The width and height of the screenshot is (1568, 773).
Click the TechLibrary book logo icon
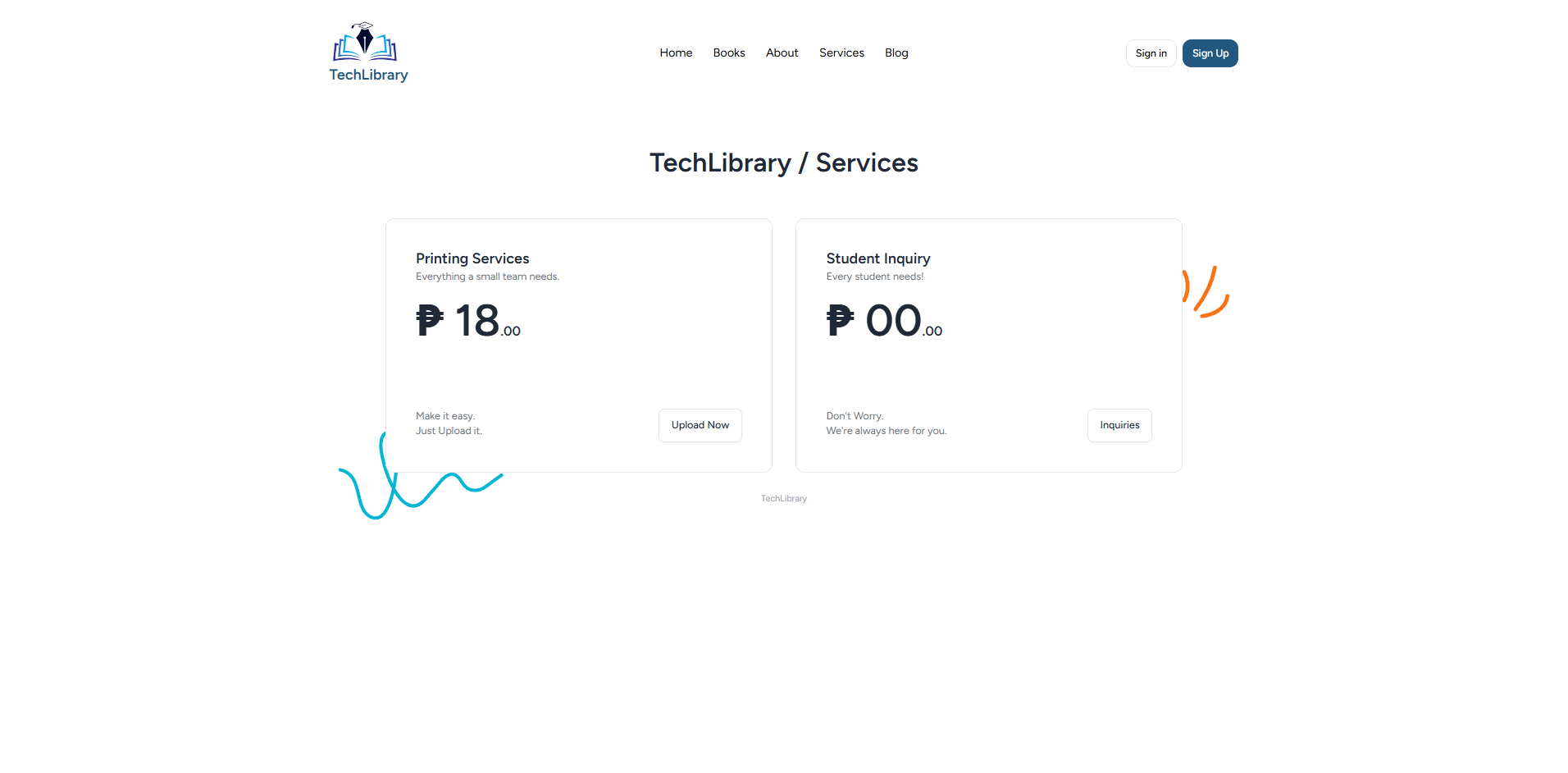365,42
